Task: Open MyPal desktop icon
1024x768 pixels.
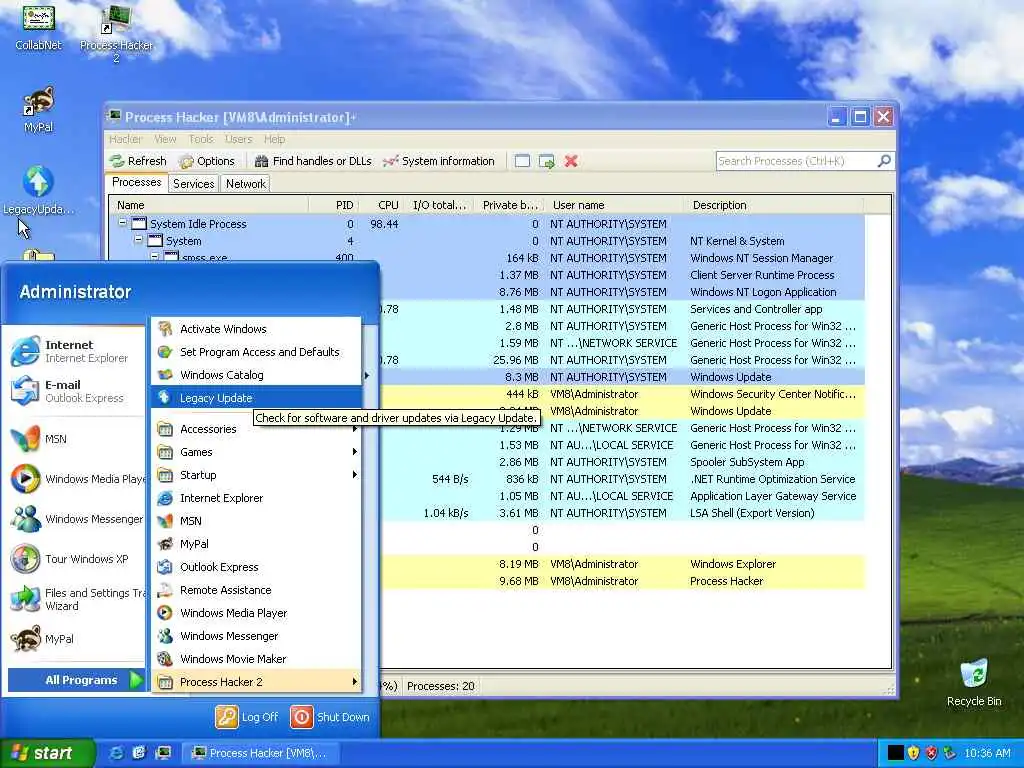Action: [x=38, y=110]
